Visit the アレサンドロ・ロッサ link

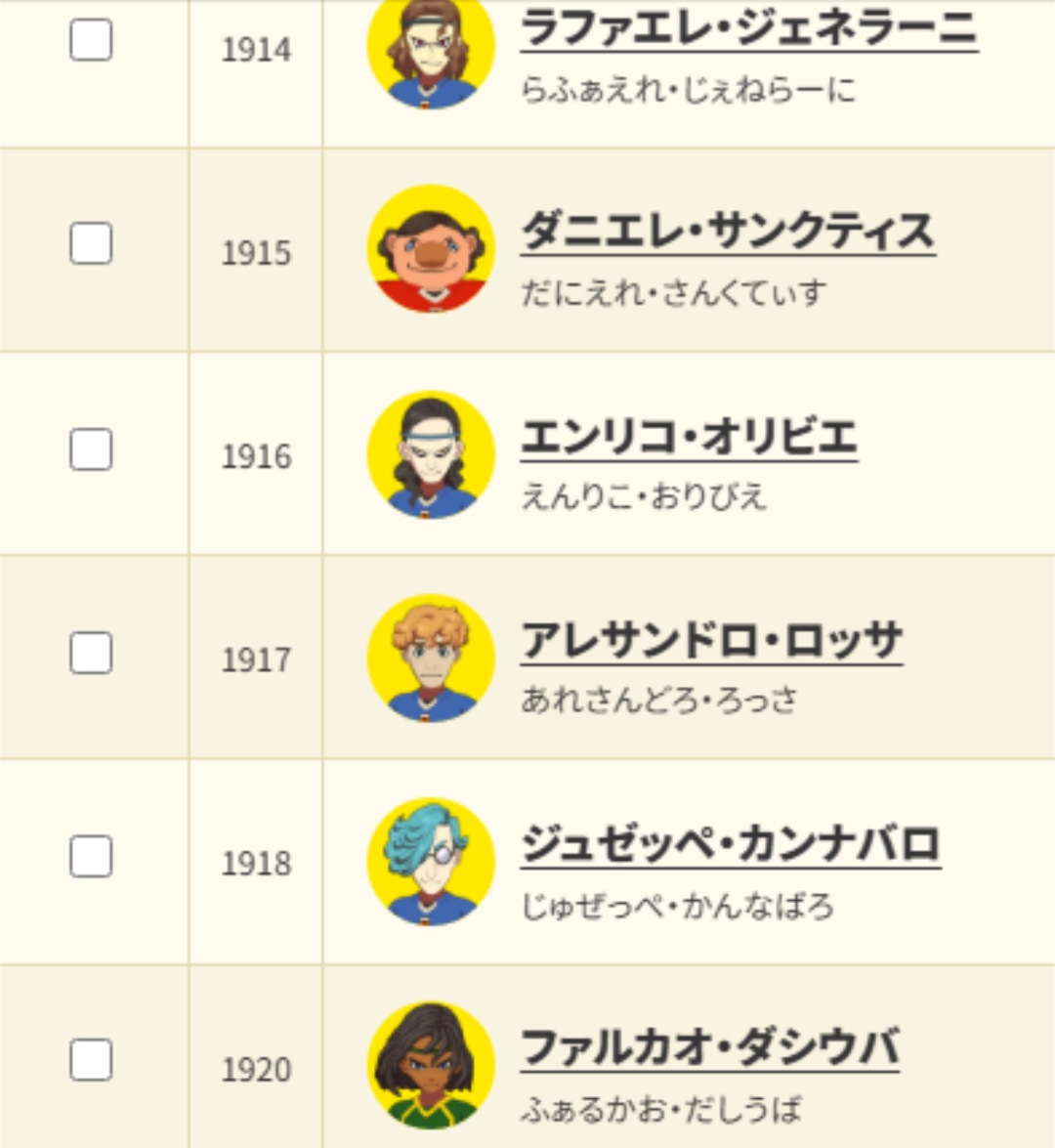(x=711, y=642)
